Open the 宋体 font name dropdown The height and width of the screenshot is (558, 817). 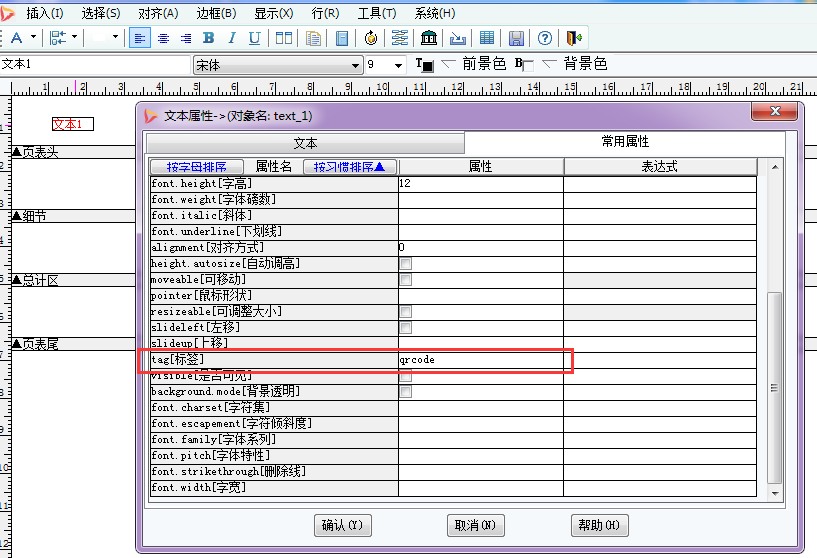pyautogui.click(x=355, y=65)
